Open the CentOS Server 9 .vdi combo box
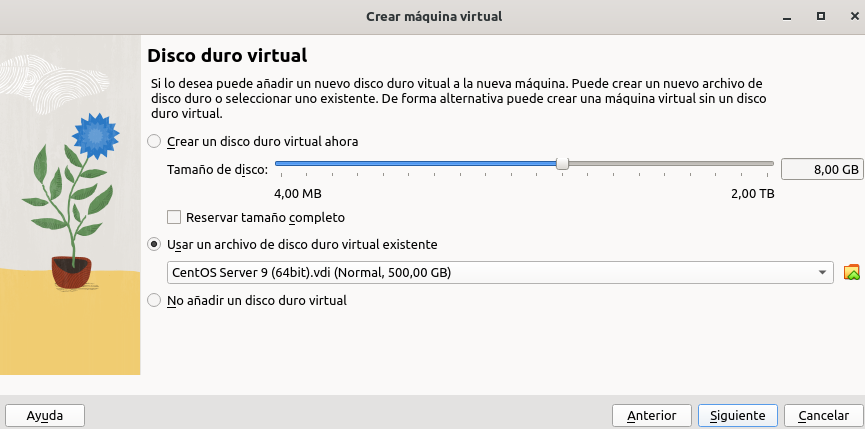This screenshot has width=865, height=429. [x=500, y=272]
